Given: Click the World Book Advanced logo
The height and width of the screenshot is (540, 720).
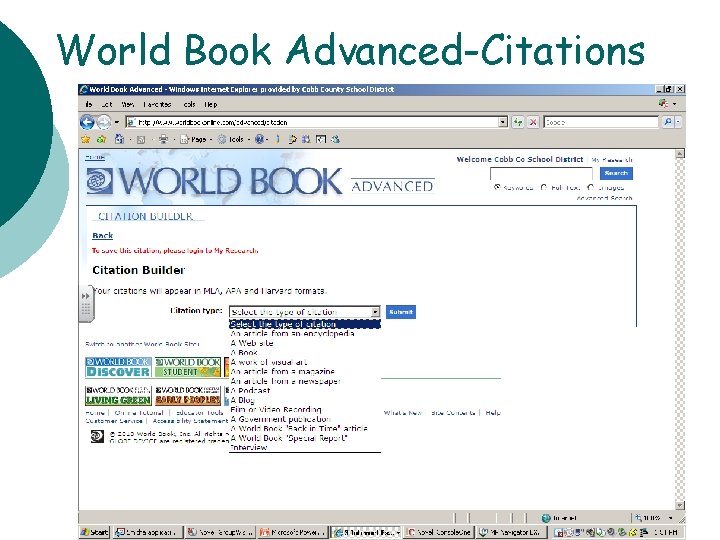Looking at the screenshot, I should tap(260, 180).
